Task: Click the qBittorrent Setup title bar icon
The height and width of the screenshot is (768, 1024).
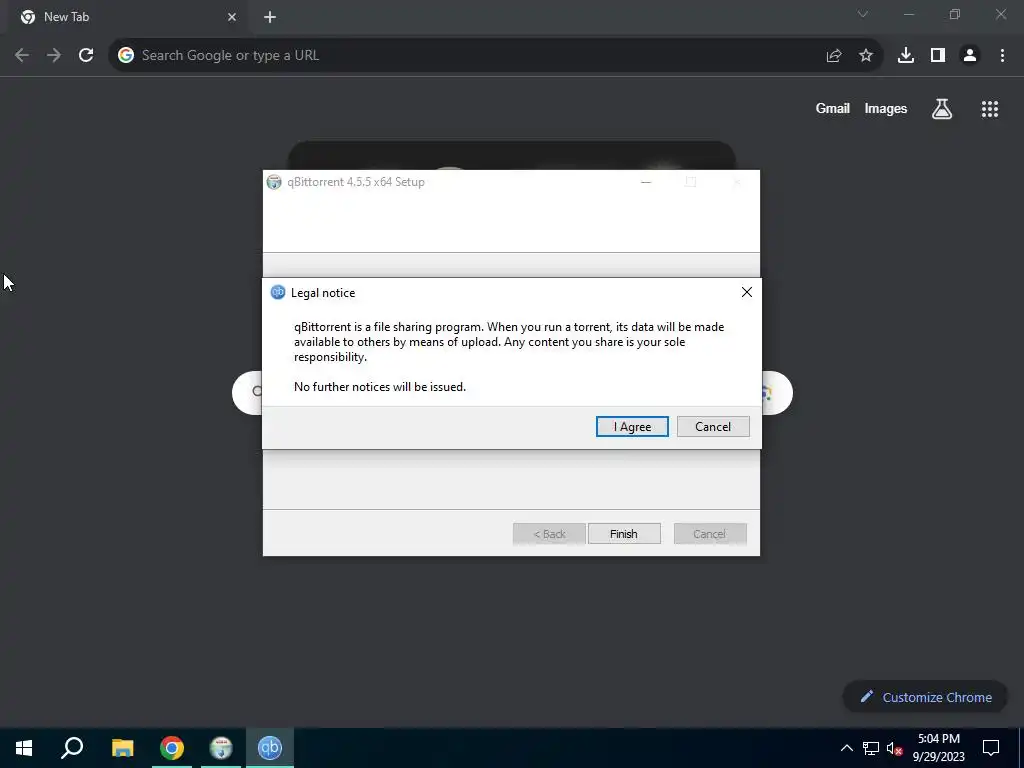Action: (x=274, y=182)
